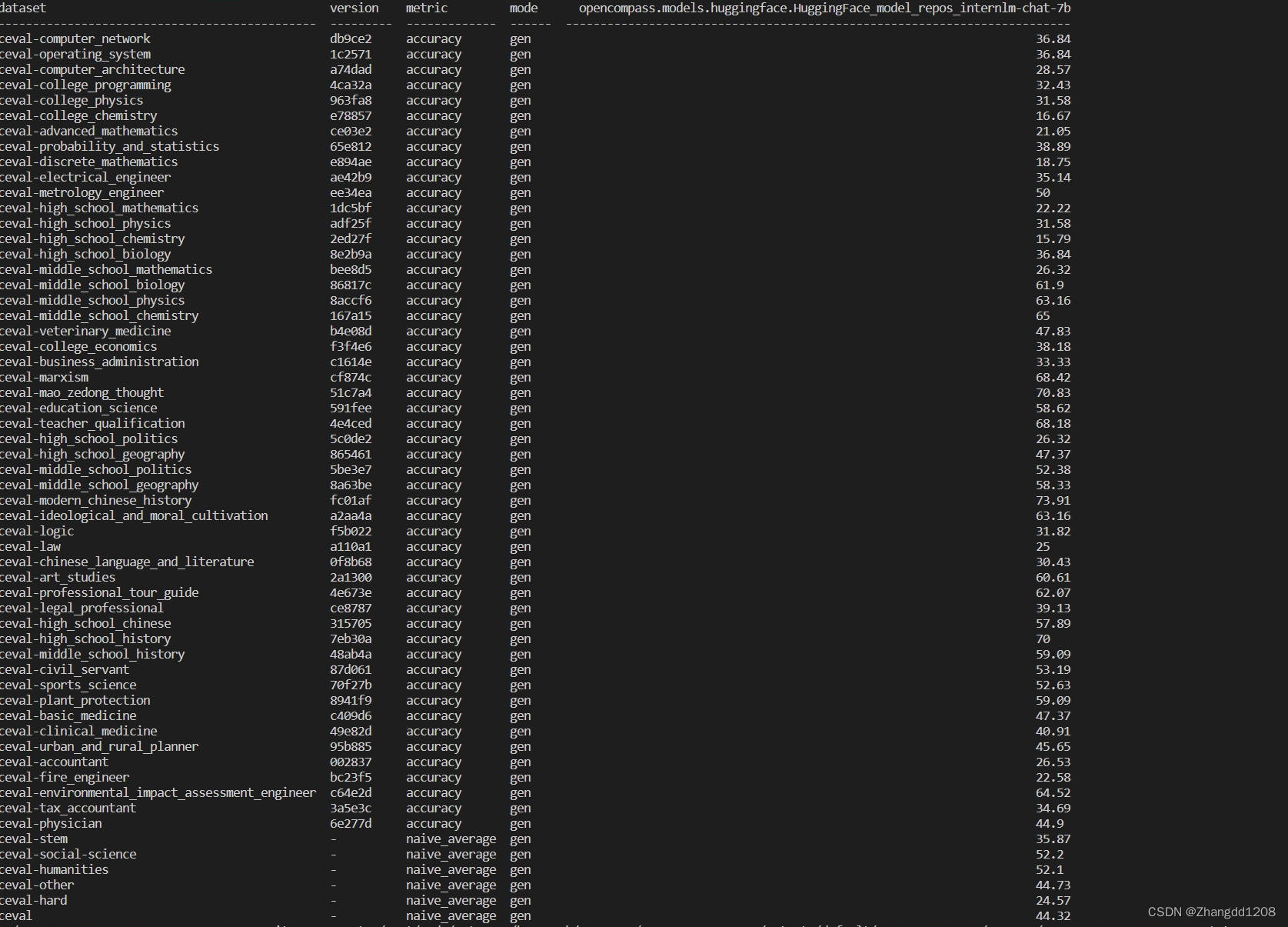Click ceval-teacher_qualification dataset name

pyautogui.click(x=92, y=423)
